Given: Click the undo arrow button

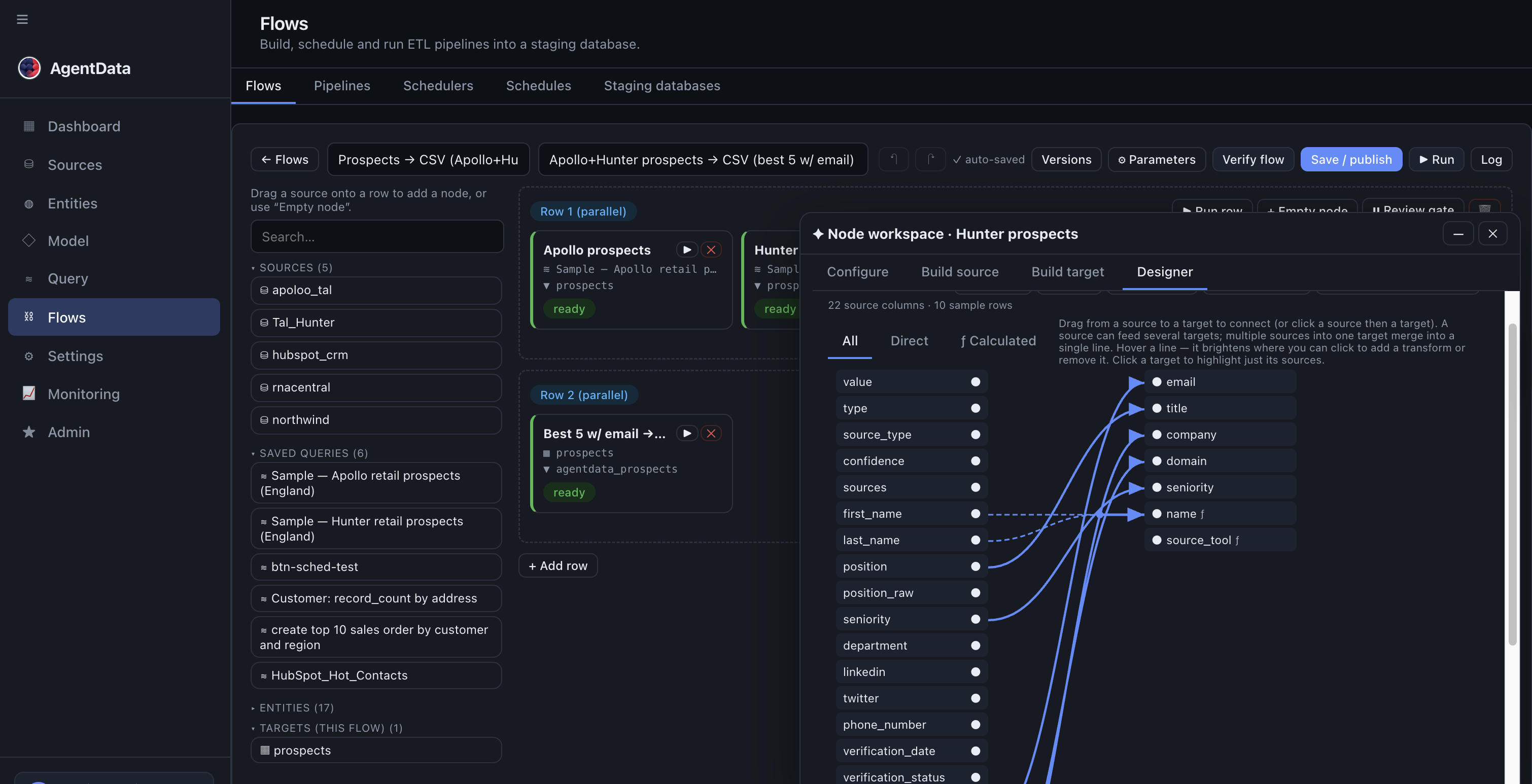Looking at the screenshot, I should 893,159.
